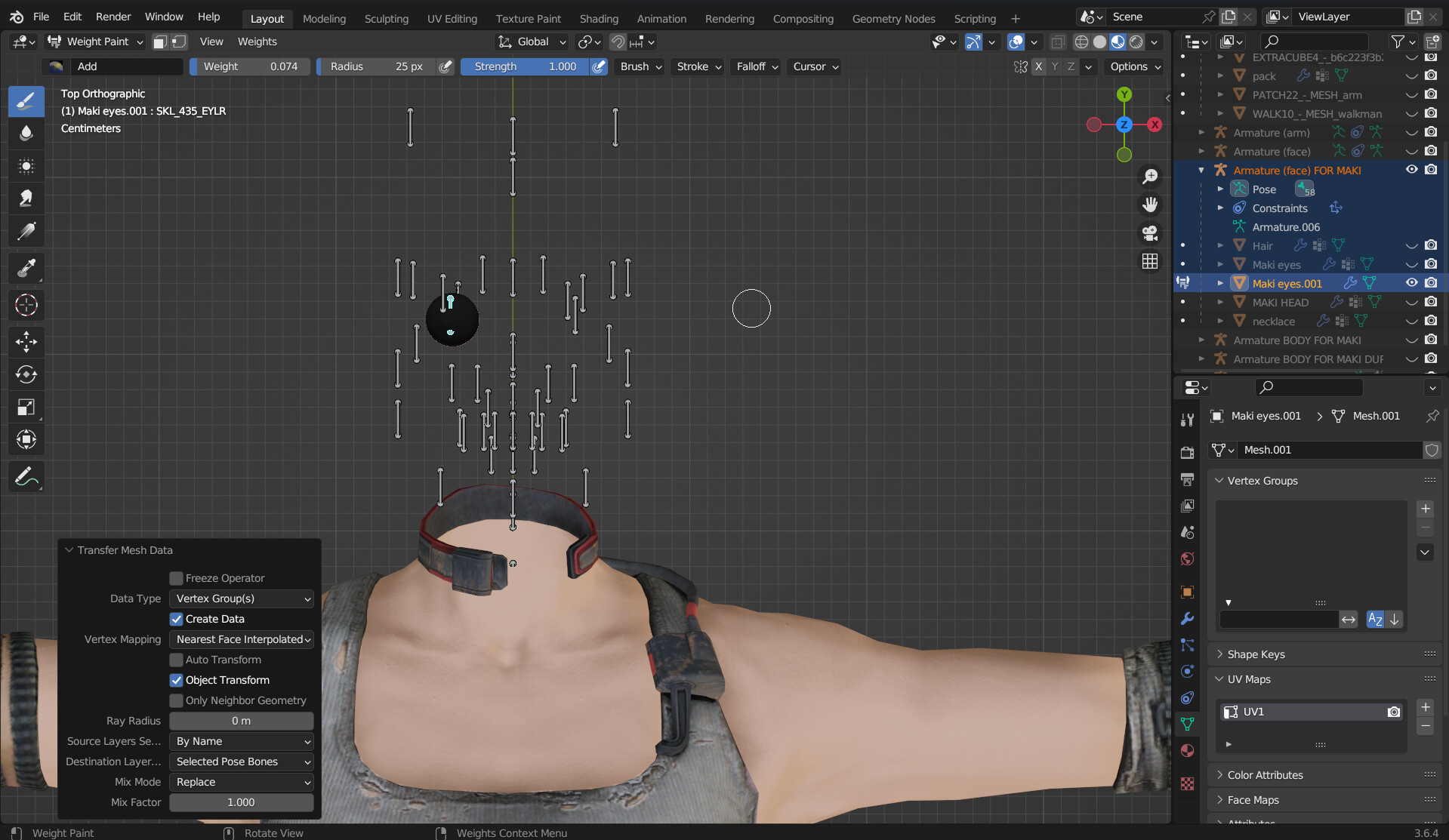Uncheck Object Transform in Transfer Mesh Data
The height and width of the screenshot is (840, 1449).
pos(176,680)
